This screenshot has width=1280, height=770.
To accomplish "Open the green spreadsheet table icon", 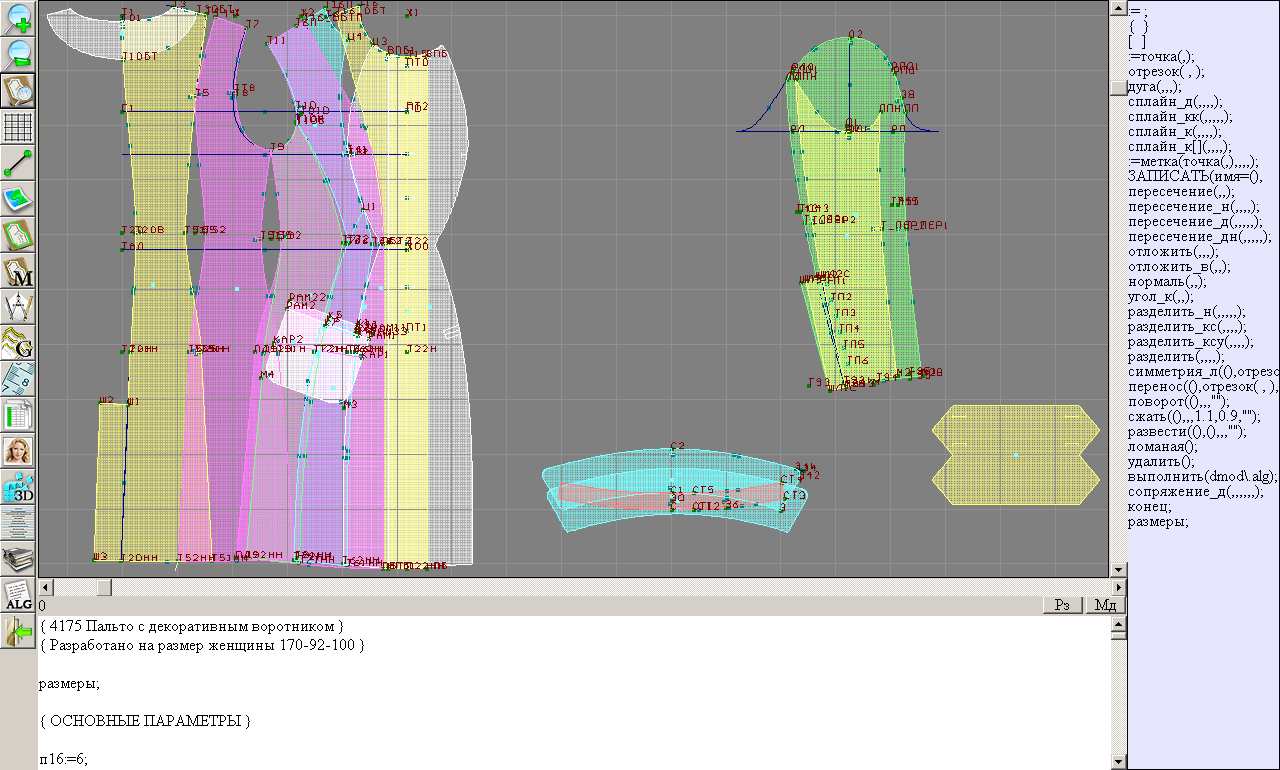I will [19, 414].
